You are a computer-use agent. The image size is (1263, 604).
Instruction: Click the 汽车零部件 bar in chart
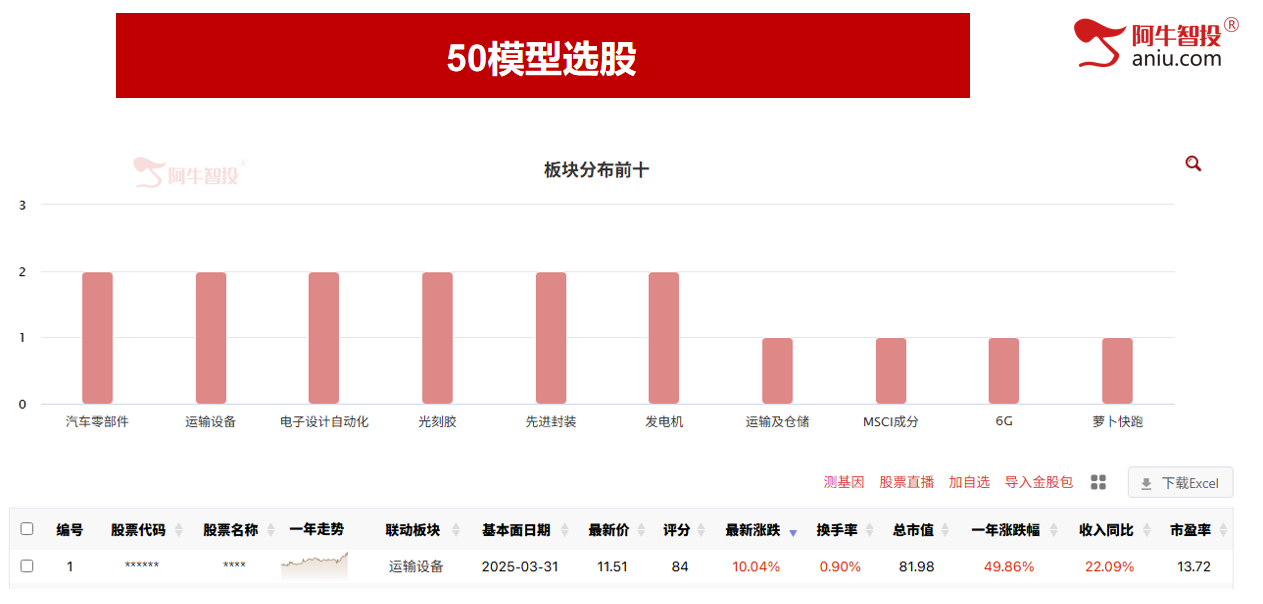97,338
